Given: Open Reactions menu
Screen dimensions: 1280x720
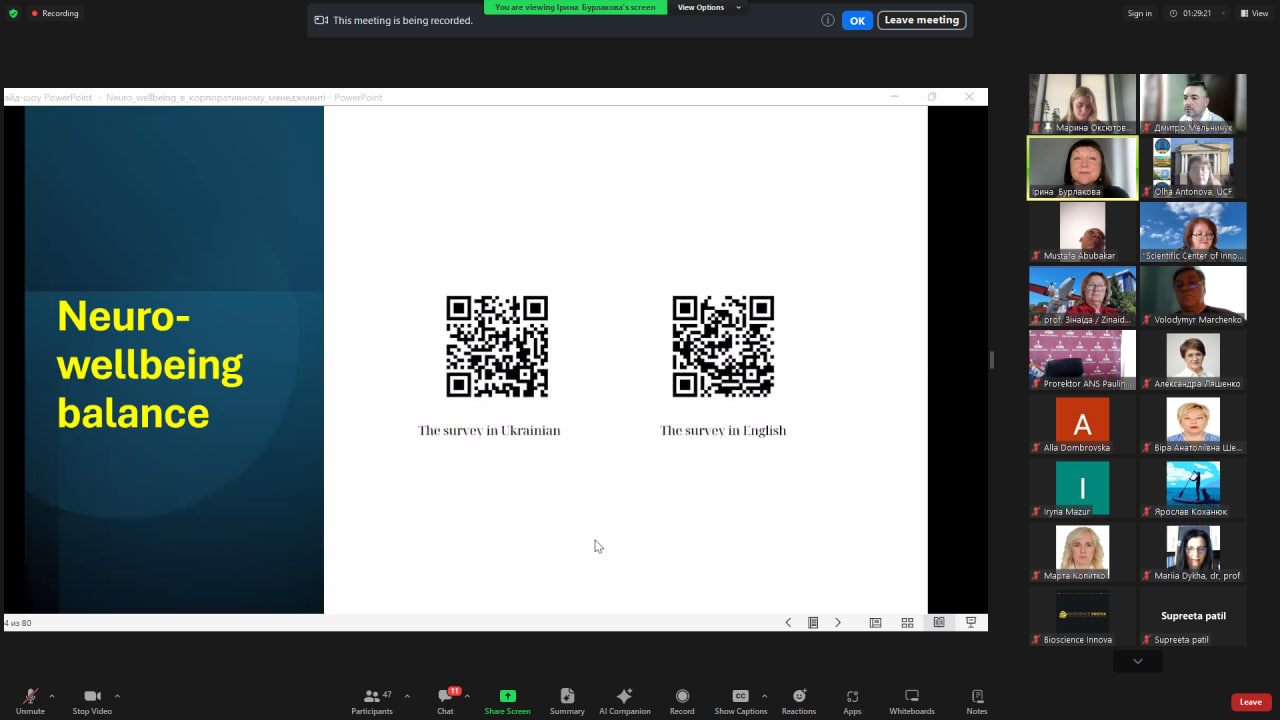Looking at the screenshot, I should 799,701.
